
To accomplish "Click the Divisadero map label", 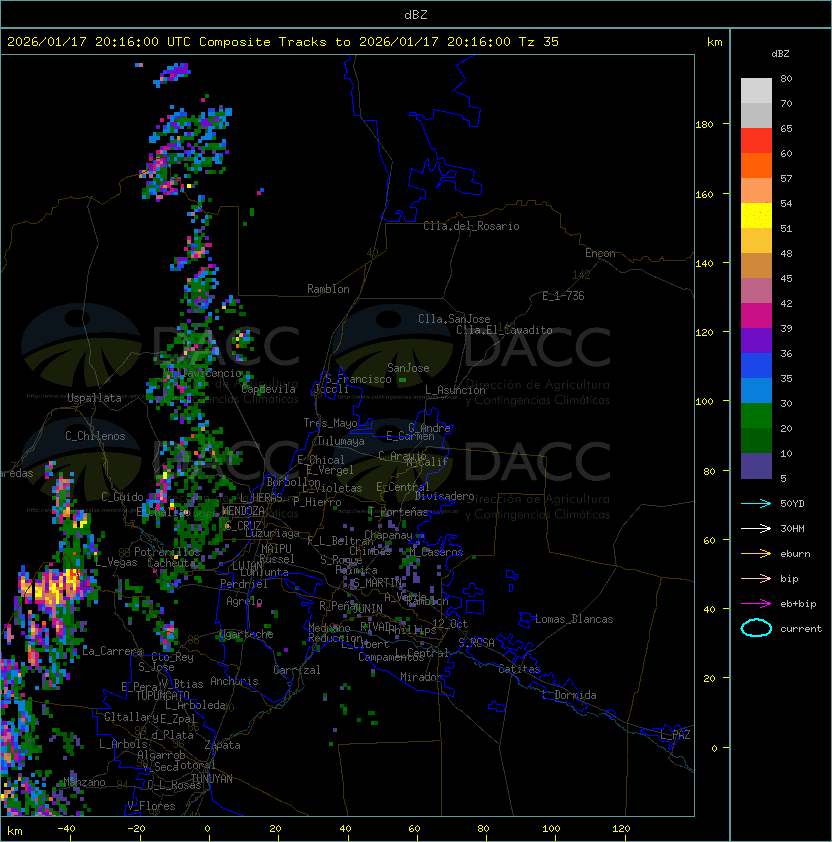I will click(444, 496).
